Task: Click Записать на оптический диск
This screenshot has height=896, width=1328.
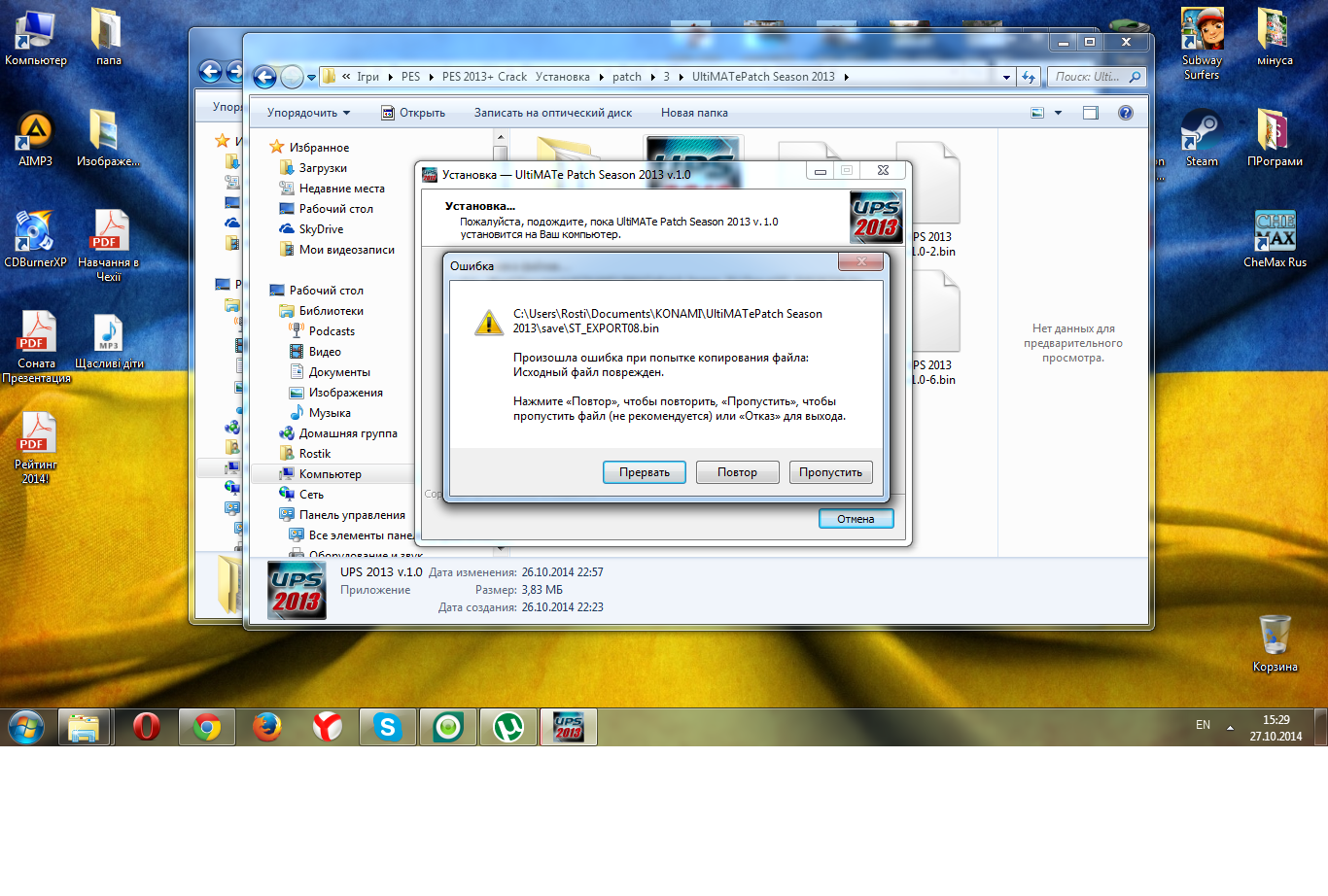Action: (553, 113)
